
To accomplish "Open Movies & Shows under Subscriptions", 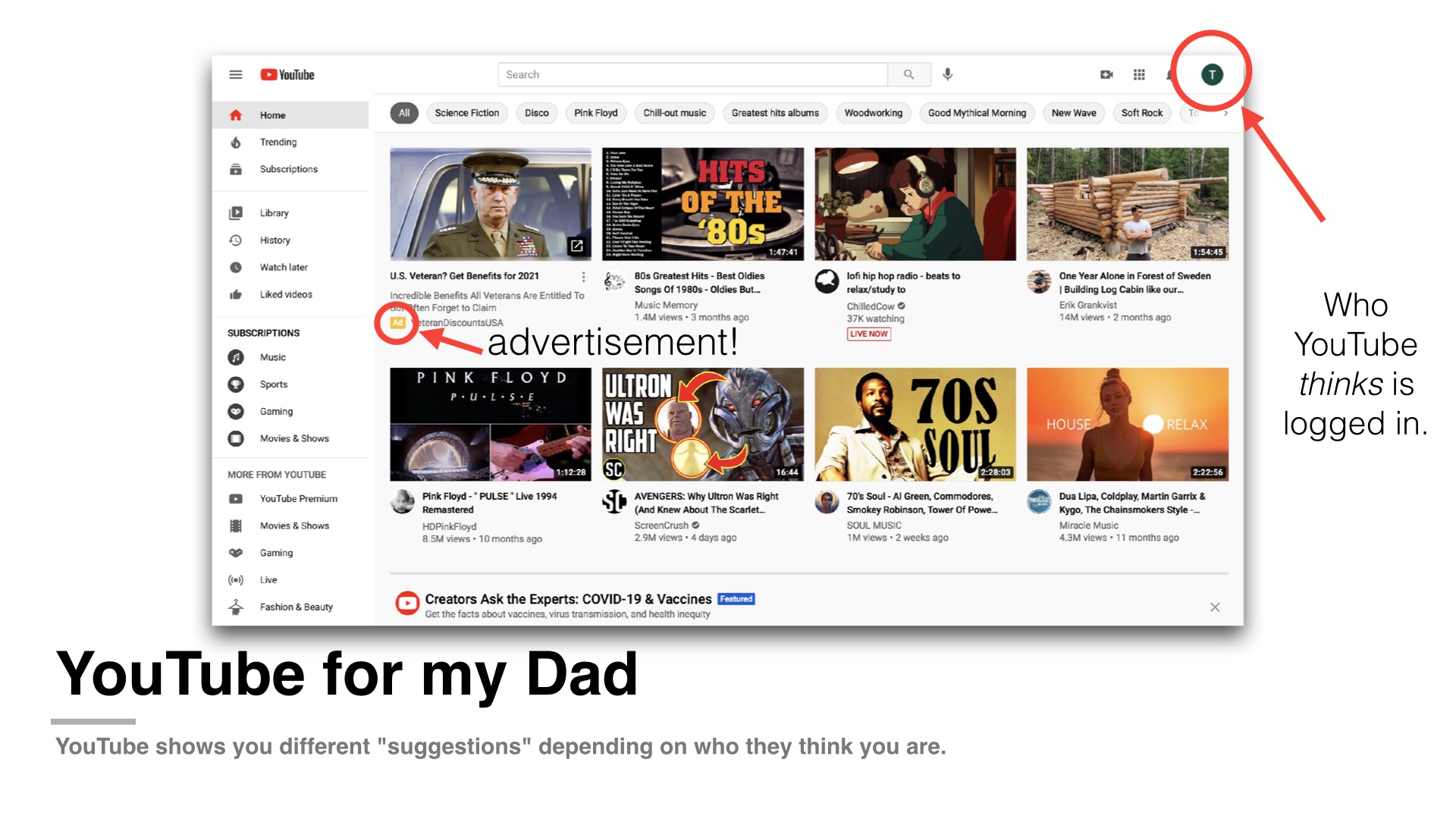I will 291,438.
